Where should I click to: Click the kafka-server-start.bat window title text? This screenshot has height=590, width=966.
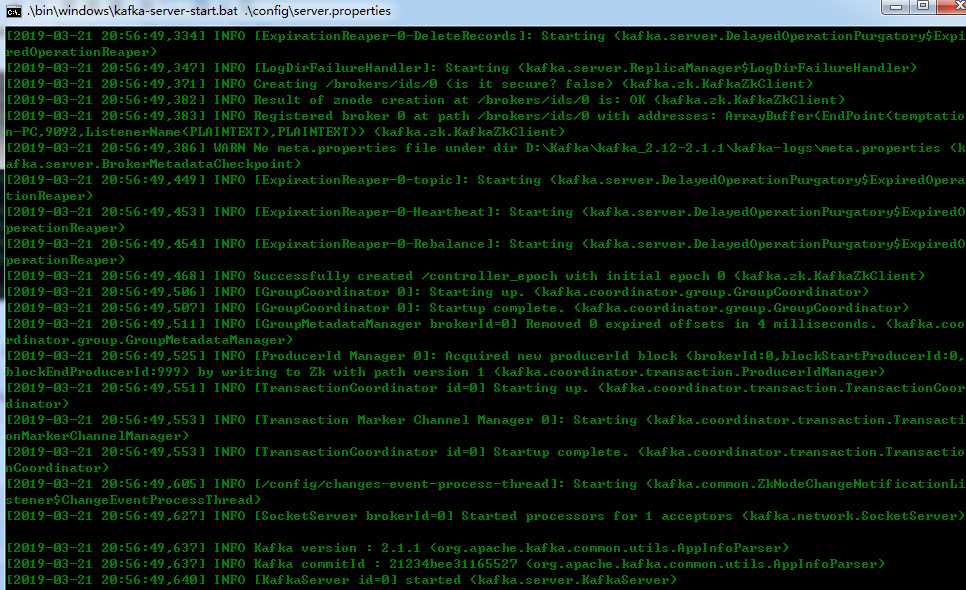(209, 10)
